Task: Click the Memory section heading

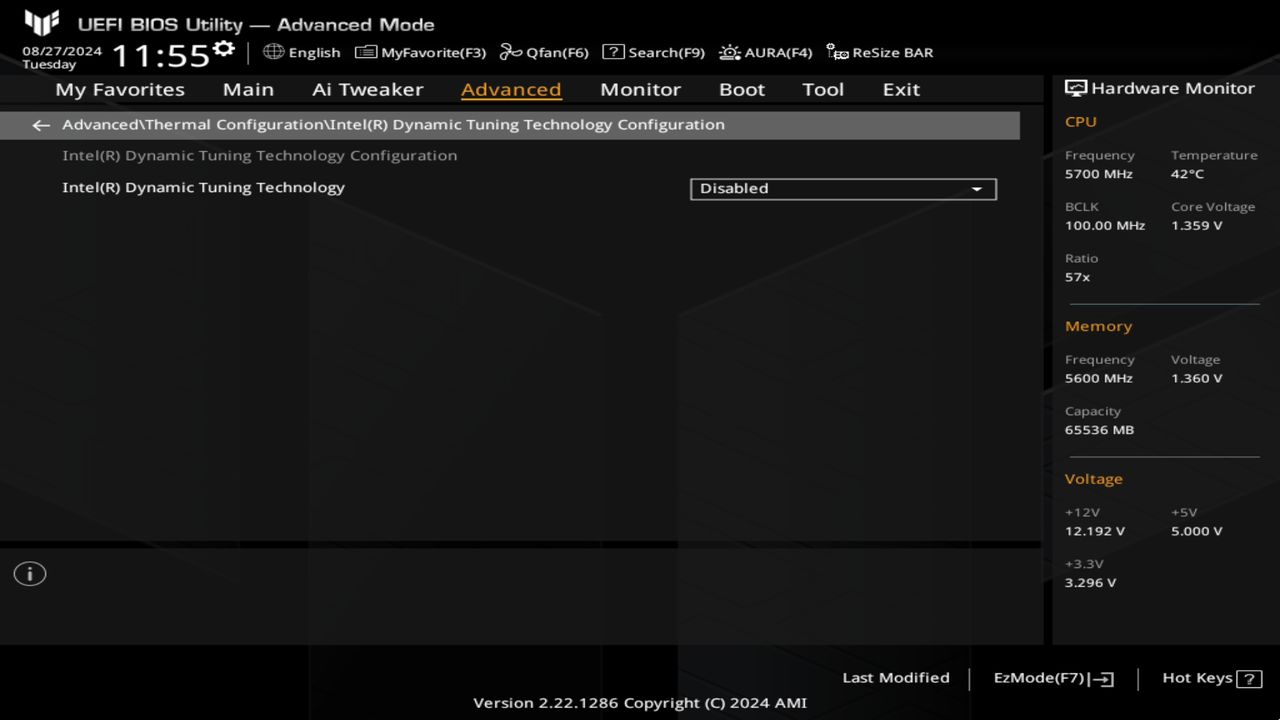Action: click(1098, 327)
